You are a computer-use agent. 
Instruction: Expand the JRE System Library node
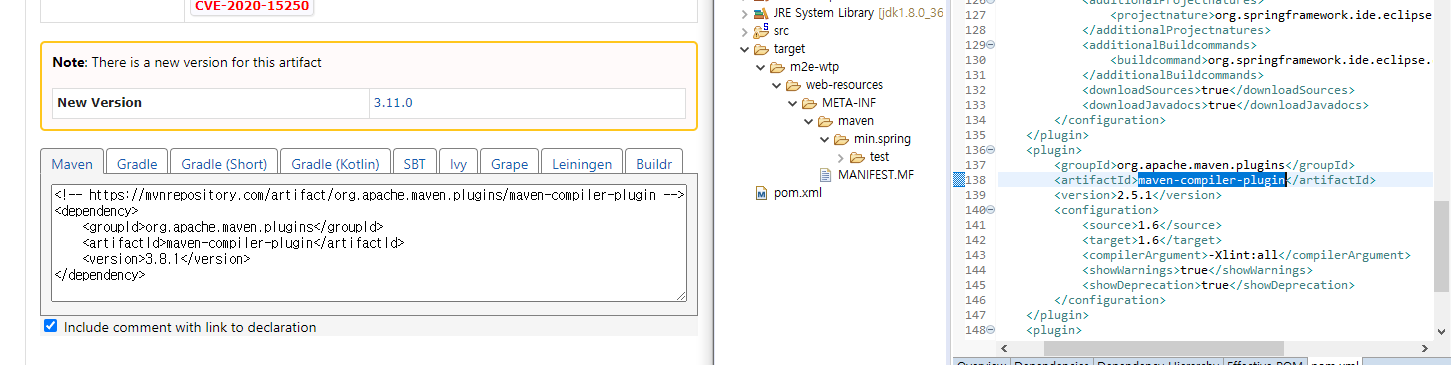coord(746,13)
